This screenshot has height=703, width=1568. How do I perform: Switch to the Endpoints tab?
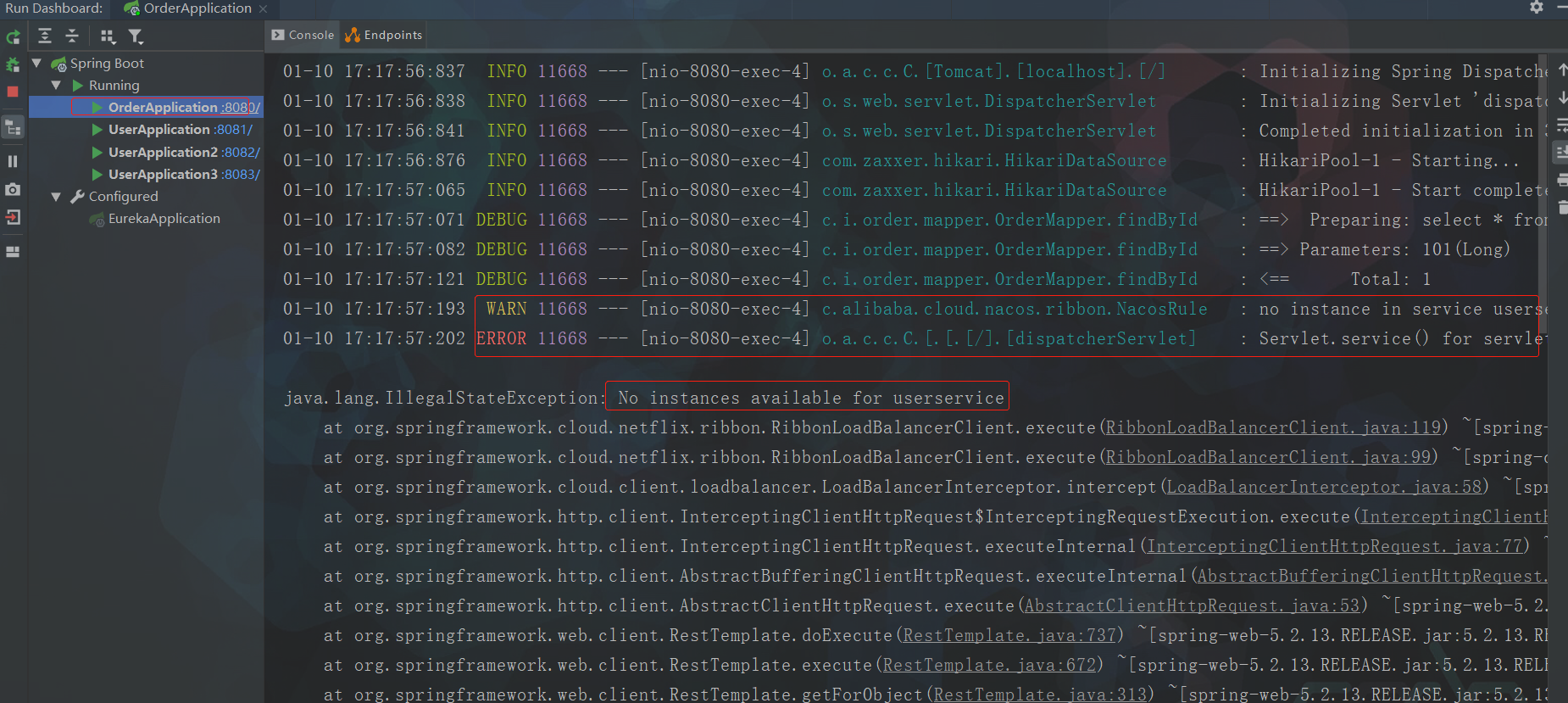pos(383,35)
